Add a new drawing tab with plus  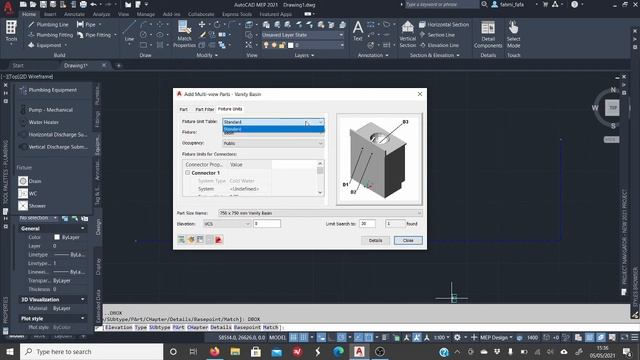tap(119, 65)
